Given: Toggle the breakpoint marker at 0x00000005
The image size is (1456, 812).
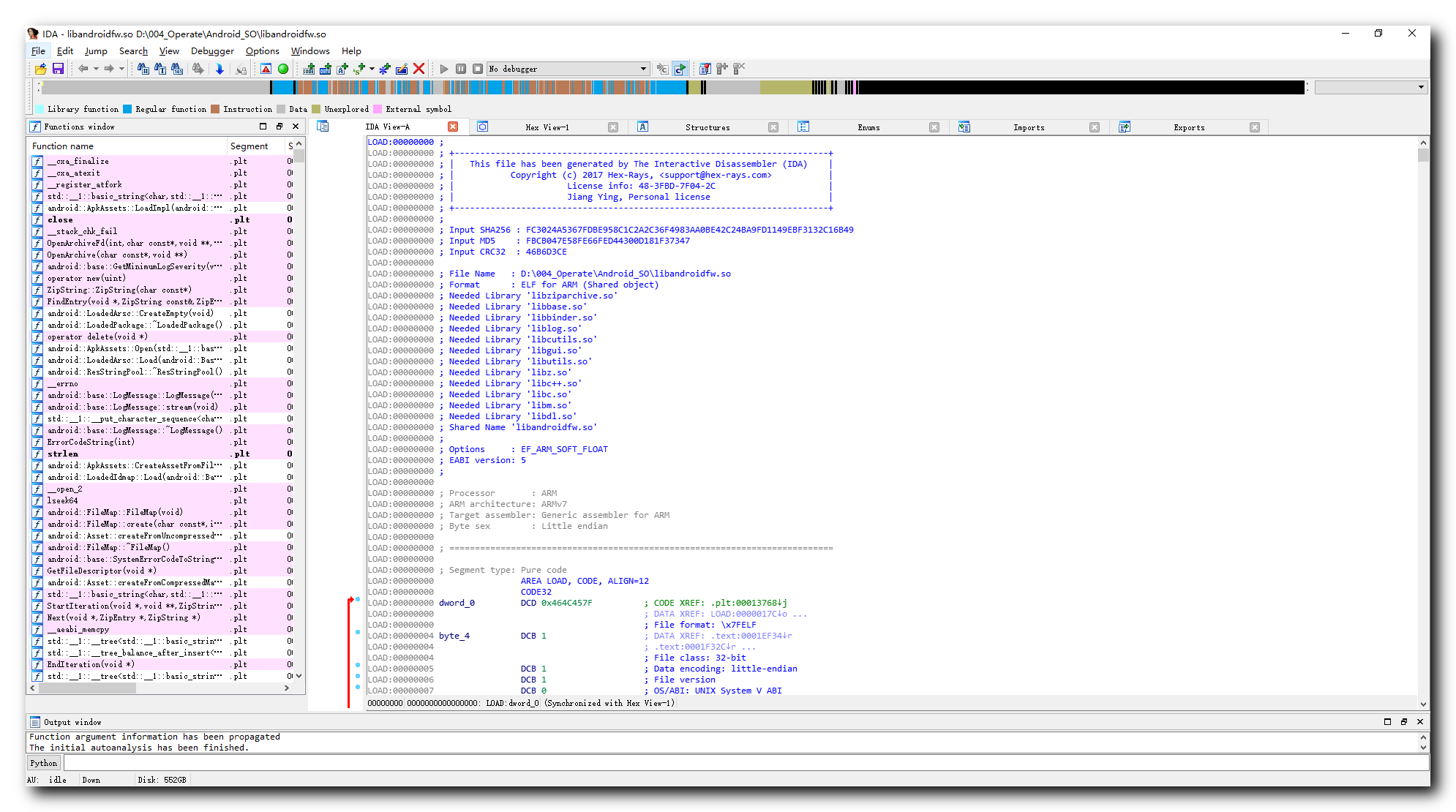Looking at the screenshot, I should pyautogui.click(x=358, y=668).
